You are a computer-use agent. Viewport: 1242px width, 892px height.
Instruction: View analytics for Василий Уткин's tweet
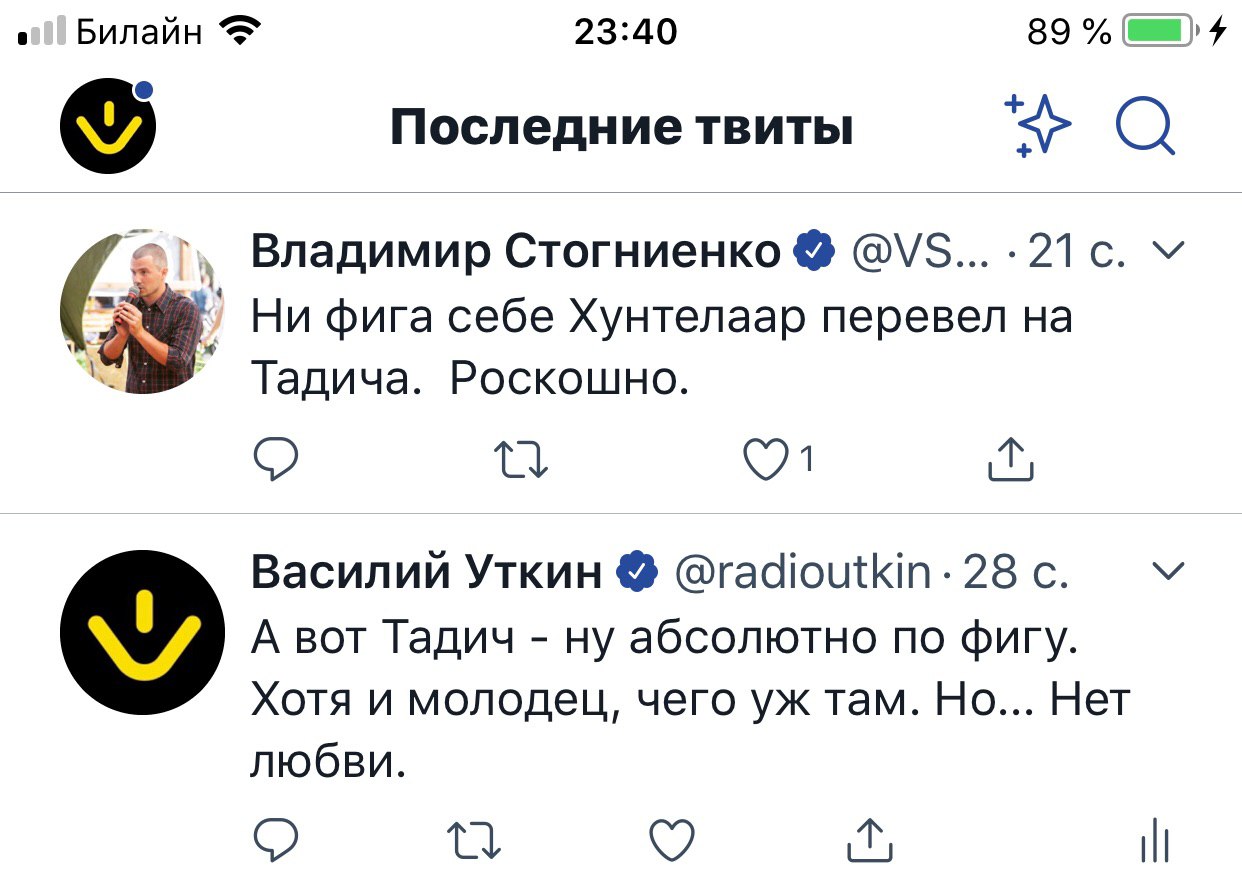pos(1155,840)
